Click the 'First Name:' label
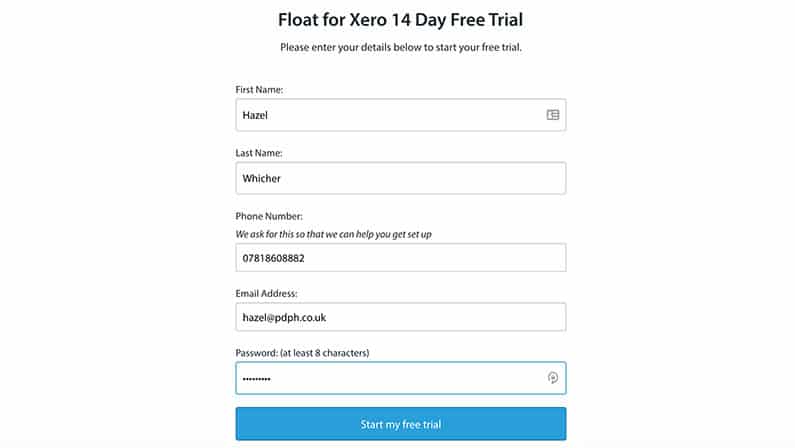 pos(259,90)
